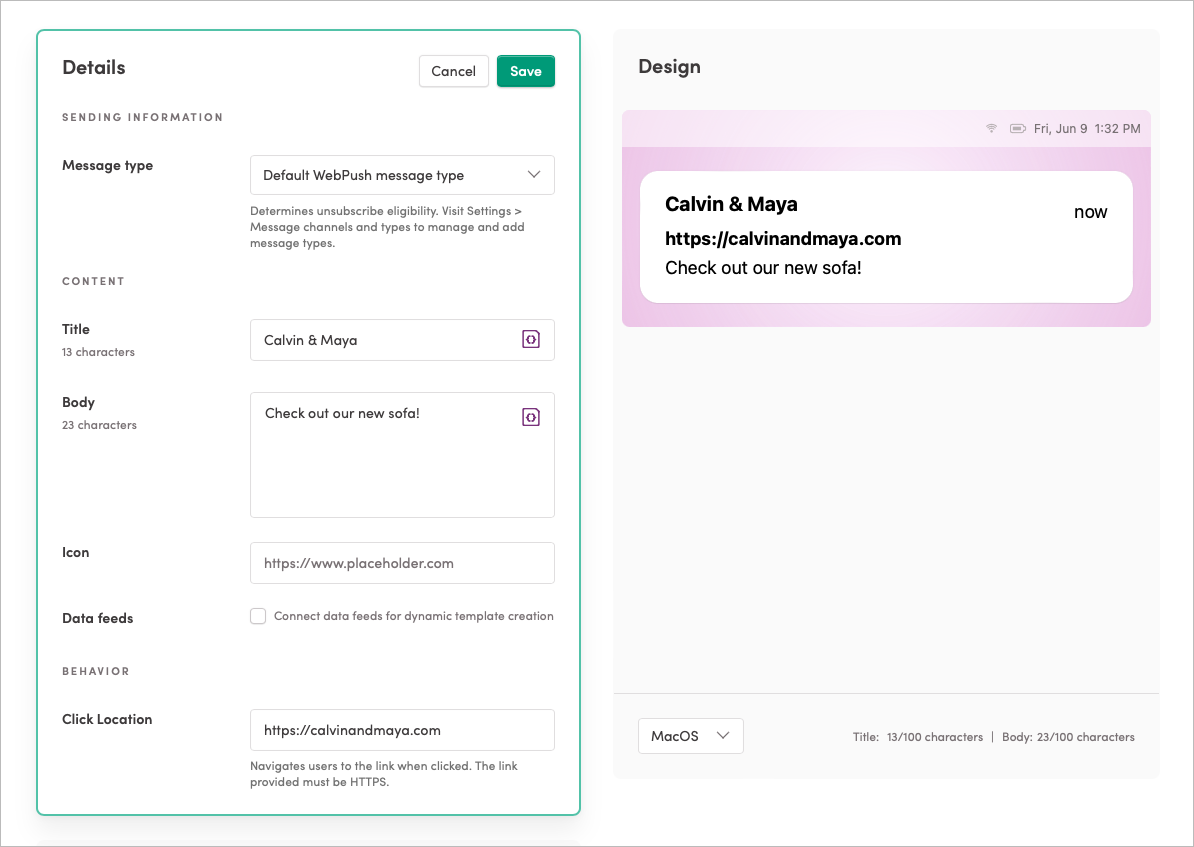Click the personalization braces icon in Title field

[531, 340]
